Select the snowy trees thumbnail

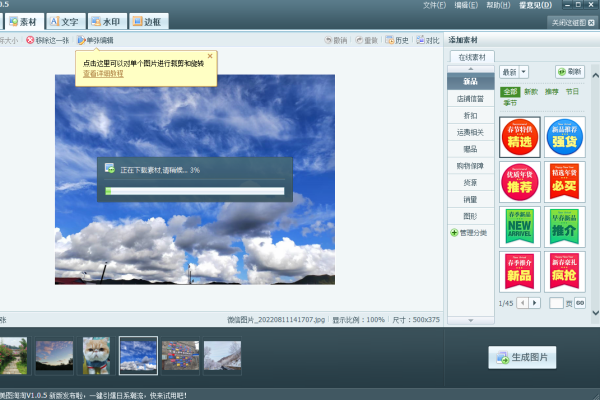coord(222,356)
